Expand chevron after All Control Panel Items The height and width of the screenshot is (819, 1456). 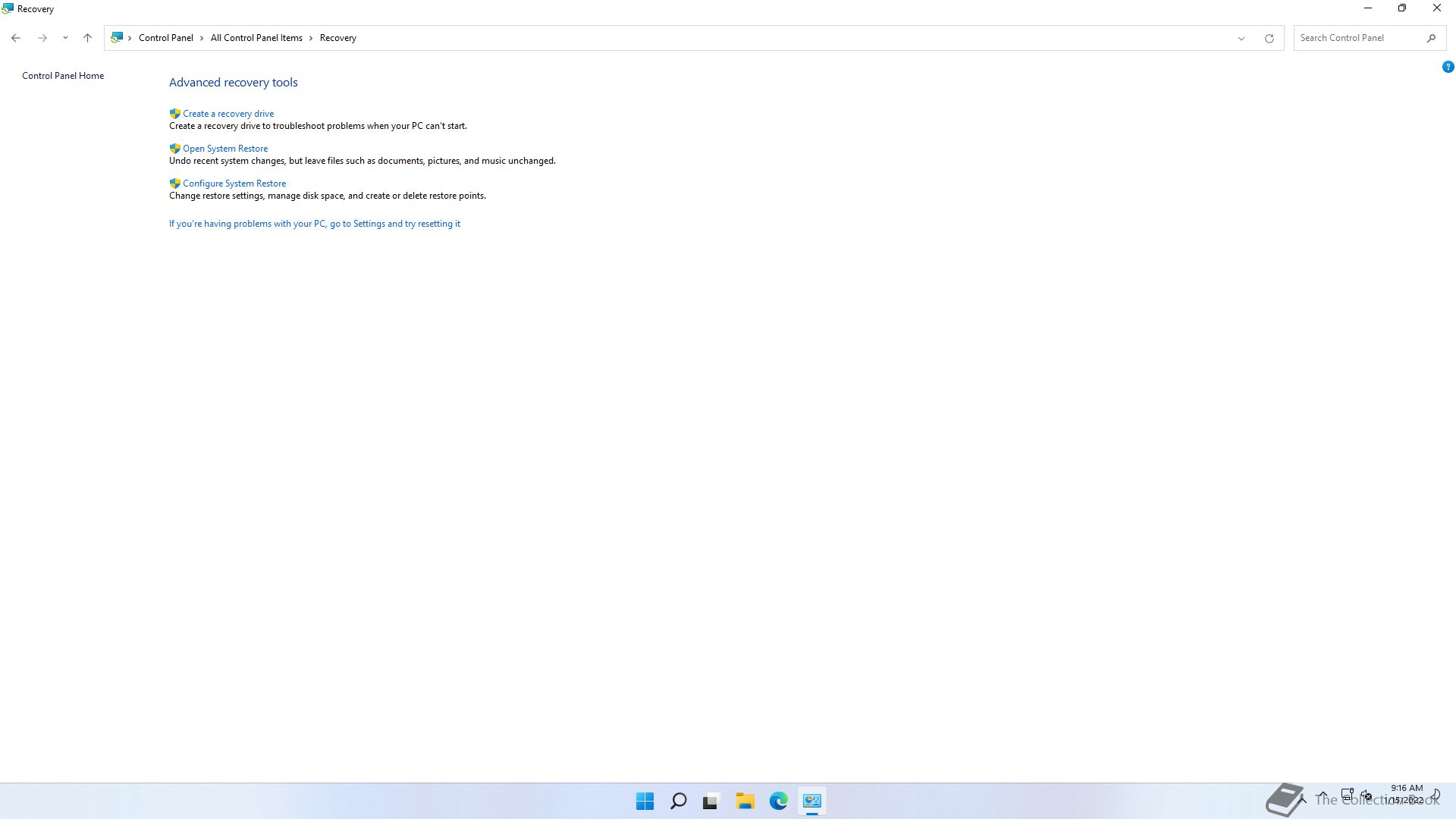(x=311, y=38)
